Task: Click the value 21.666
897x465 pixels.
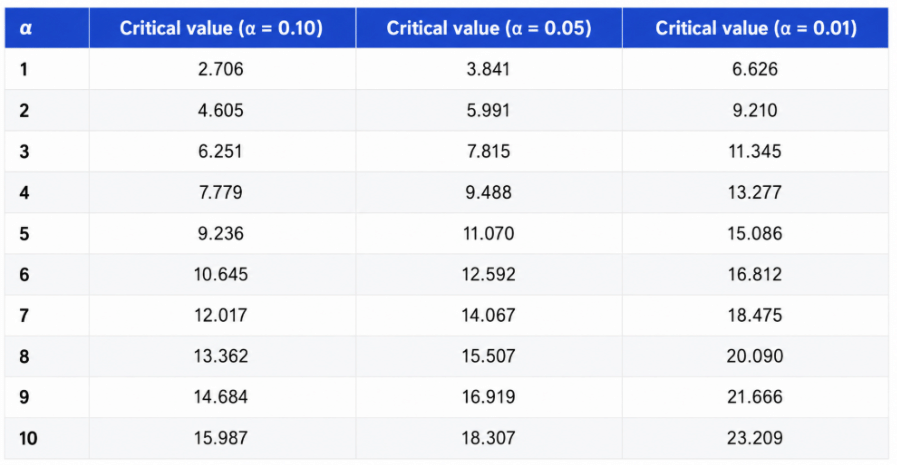Action: 755,397
